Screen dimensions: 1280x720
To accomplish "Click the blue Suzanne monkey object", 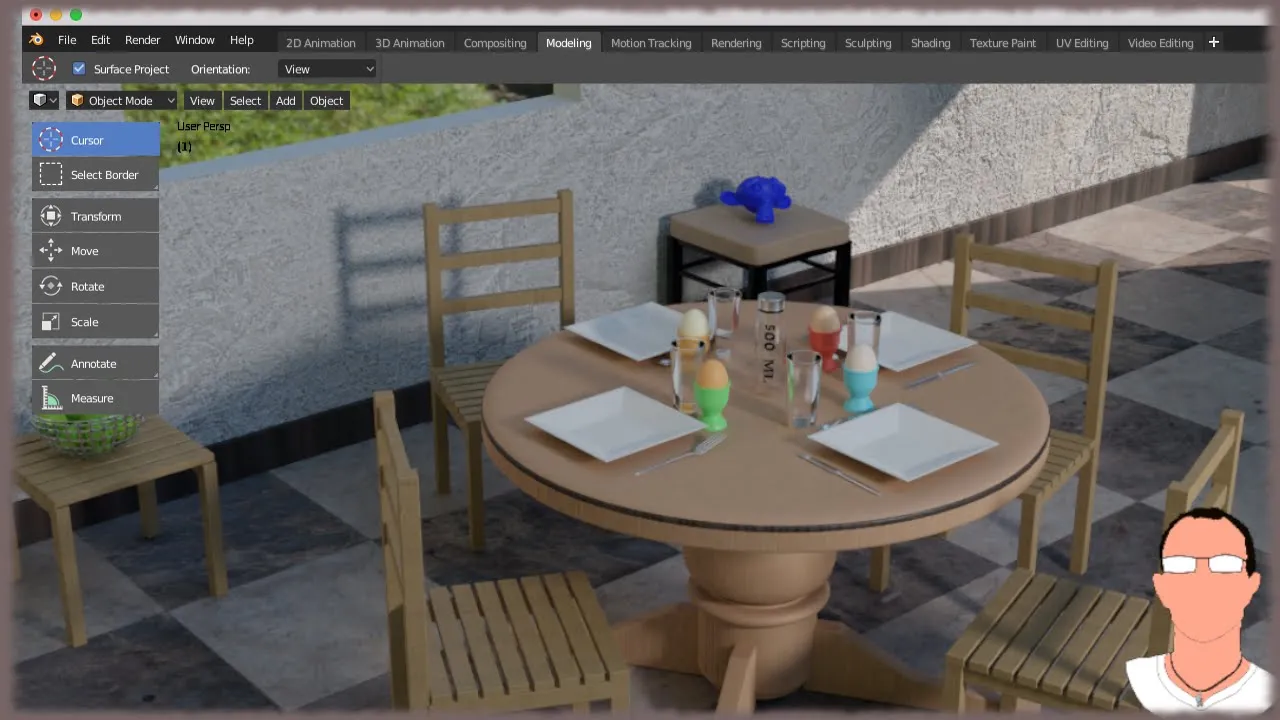I will click(x=758, y=198).
